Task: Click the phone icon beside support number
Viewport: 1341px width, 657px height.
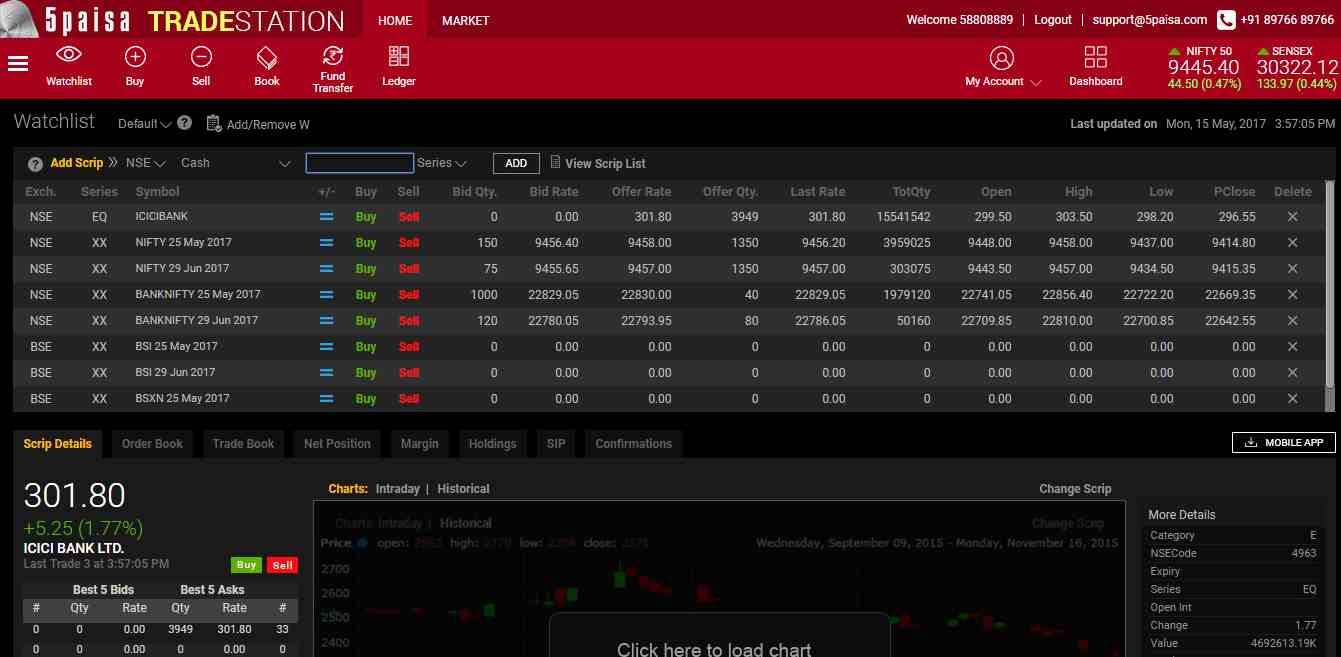Action: (1224, 19)
